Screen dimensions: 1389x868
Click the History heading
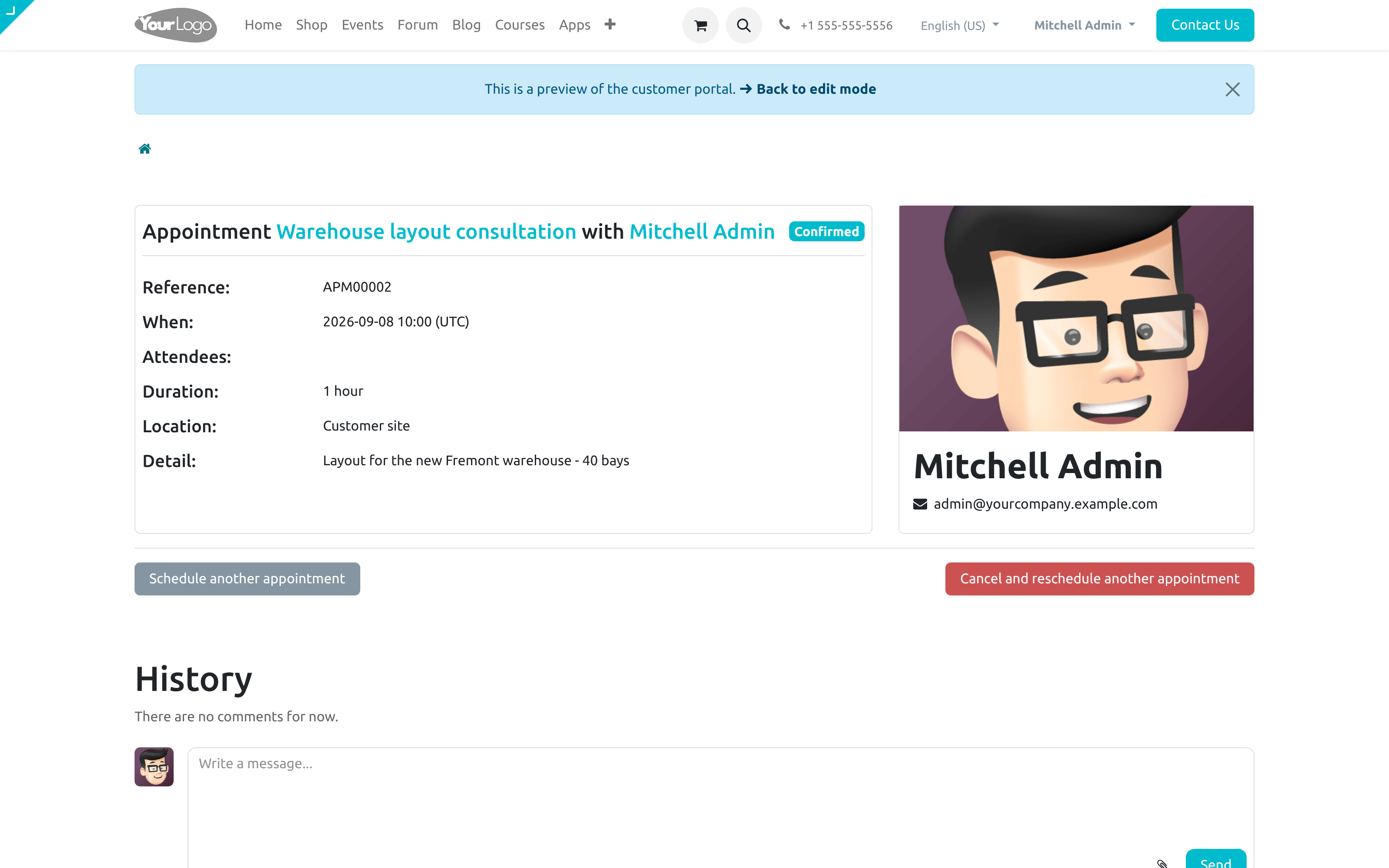click(194, 679)
